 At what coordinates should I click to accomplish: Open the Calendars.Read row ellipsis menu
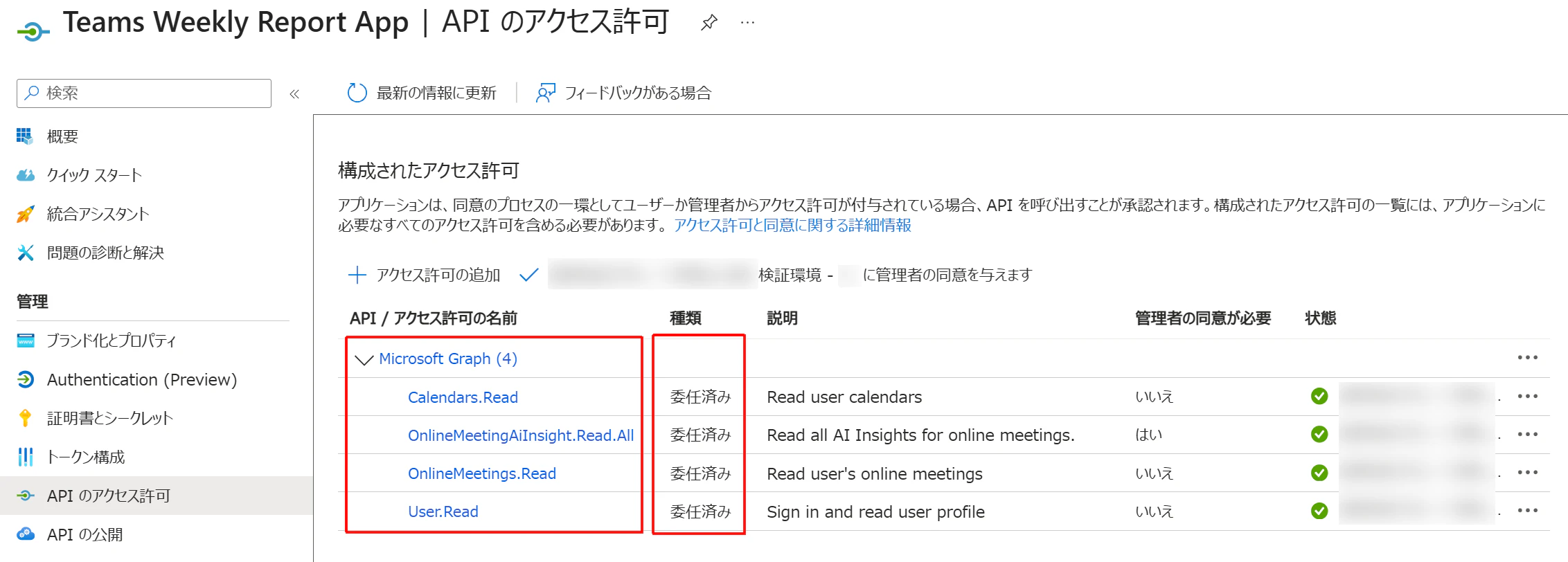[x=1527, y=397]
